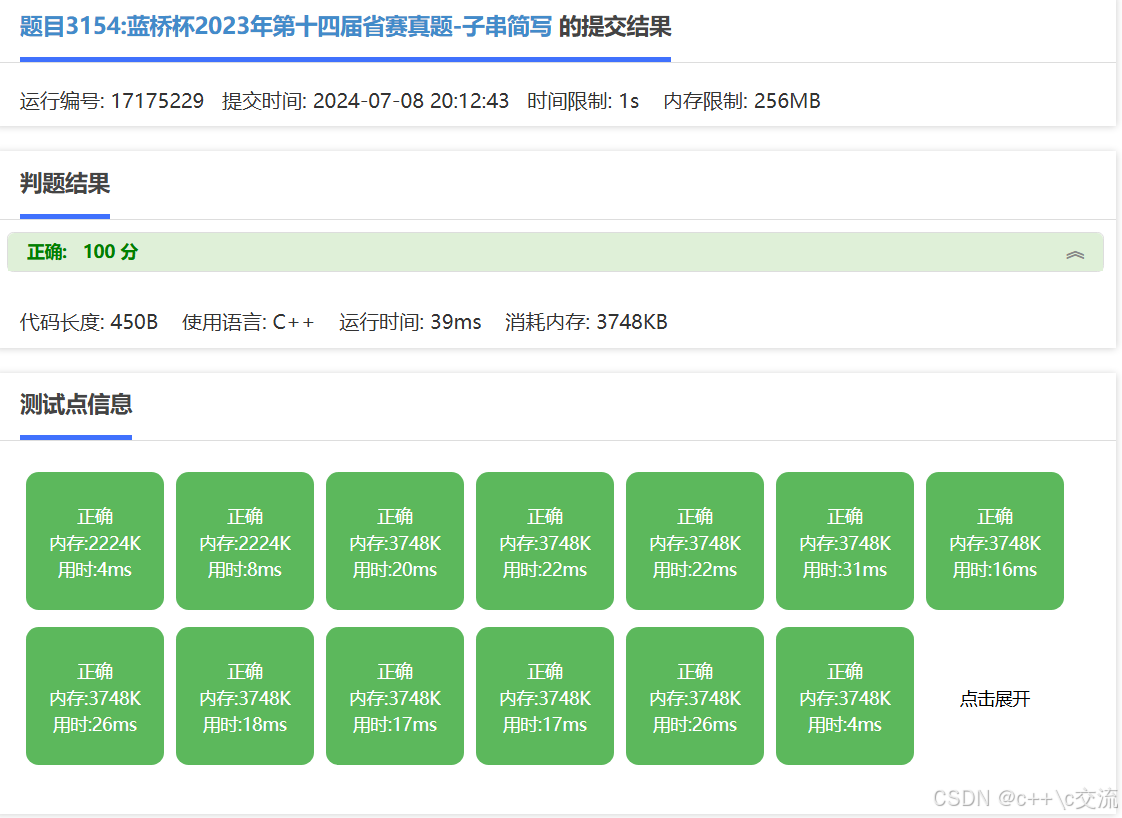Screen dimensions: 1122x818
Task: Click the 消耗内存: 3748KB text
Action: point(586,322)
